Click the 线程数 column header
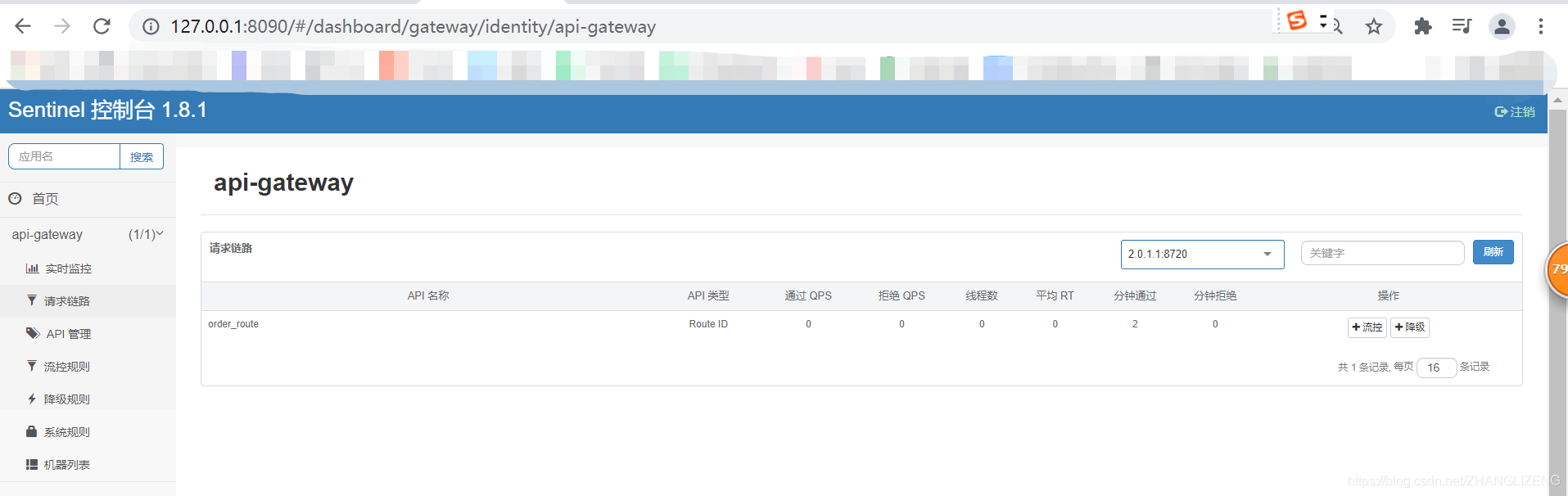Image resolution: width=1568 pixels, height=496 pixels. click(982, 295)
